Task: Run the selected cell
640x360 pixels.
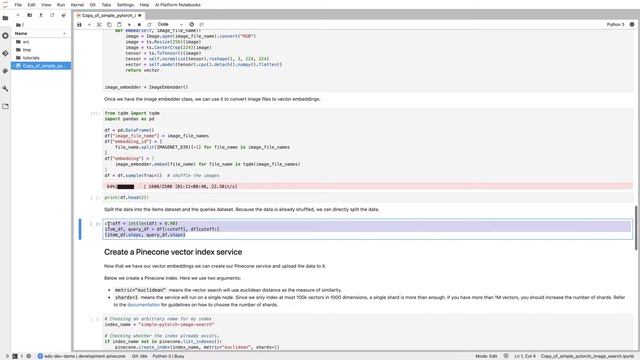Action: point(129,24)
